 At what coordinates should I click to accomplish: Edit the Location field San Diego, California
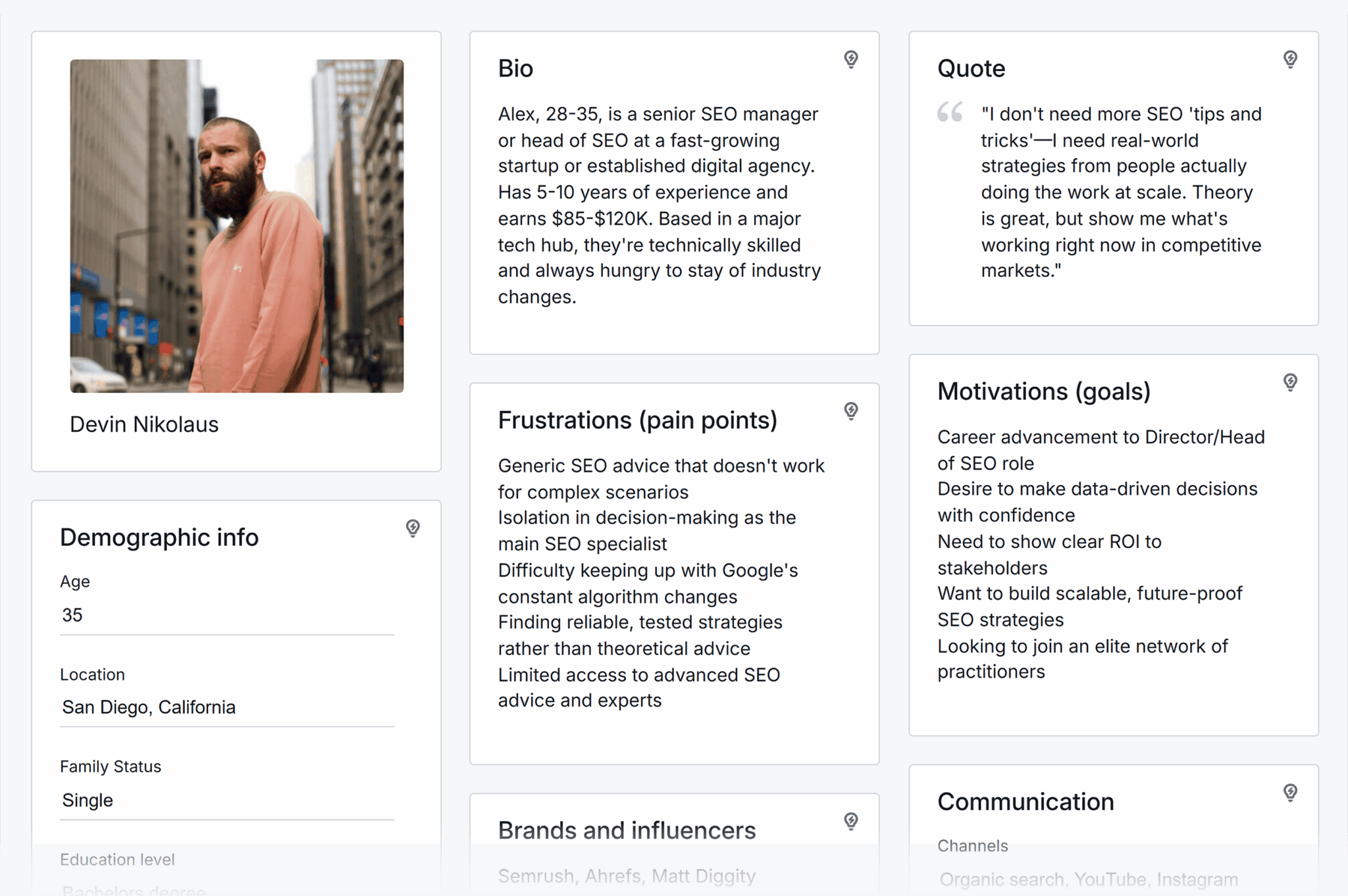[226, 708]
